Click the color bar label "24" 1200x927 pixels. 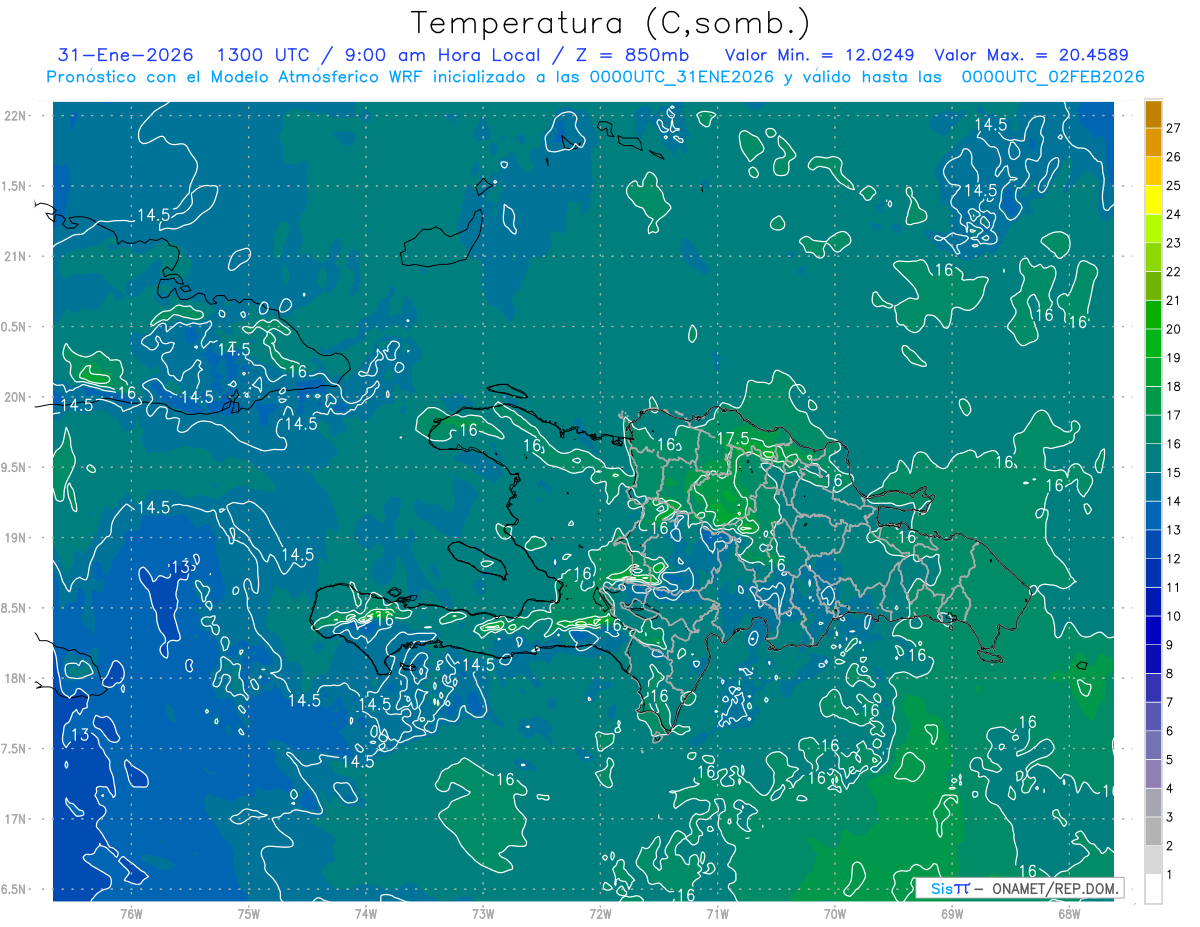[1173, 214]
